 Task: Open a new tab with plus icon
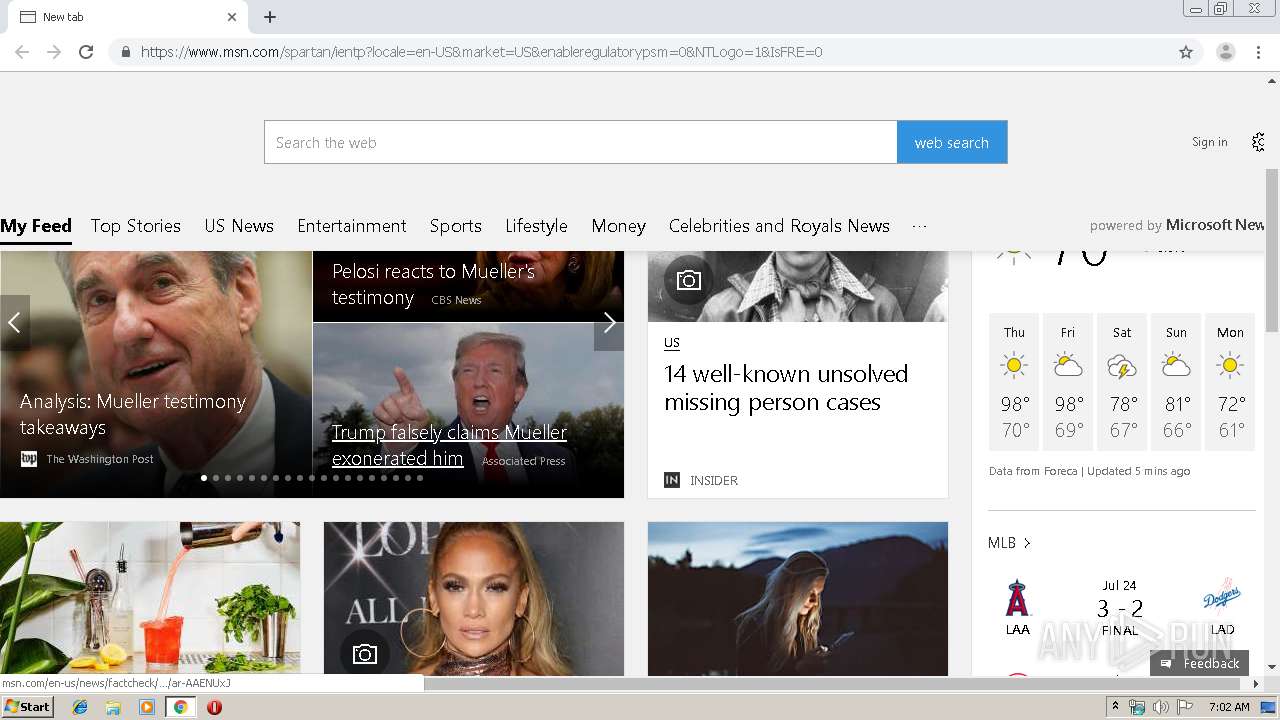pos(270,17)
